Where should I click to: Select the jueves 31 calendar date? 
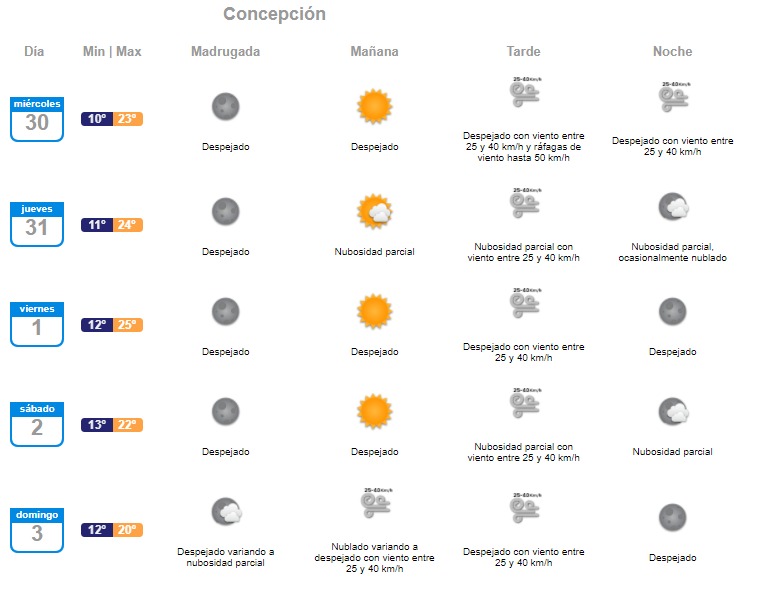37,224
